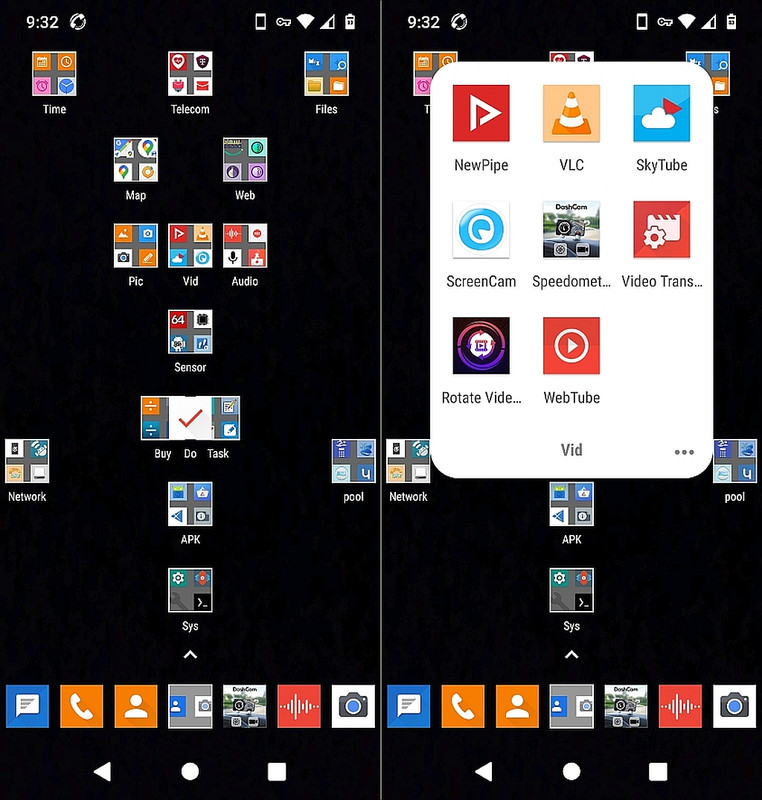Open Phone dialer in right dock
Screen dimensions: 762x800
tap(463, 707)
